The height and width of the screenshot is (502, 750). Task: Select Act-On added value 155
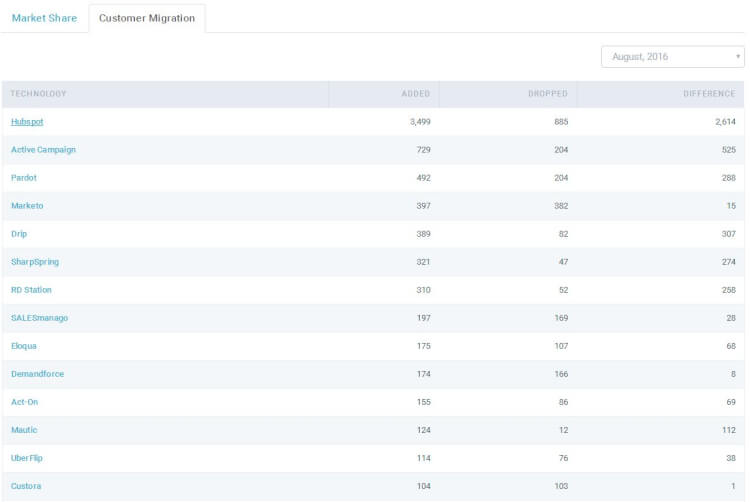pyautogui.click(x=423, y=402)
